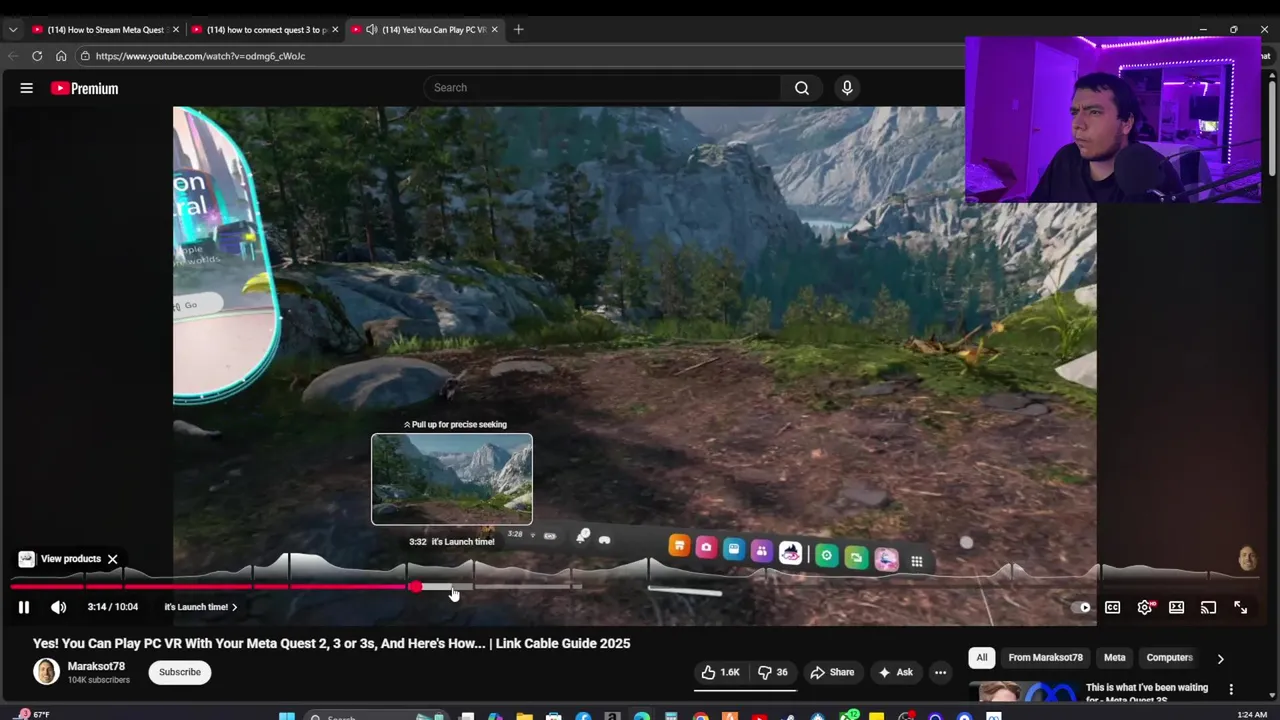Close the 'Yes! You Can Play PC VR' tab

pos(494,30)
